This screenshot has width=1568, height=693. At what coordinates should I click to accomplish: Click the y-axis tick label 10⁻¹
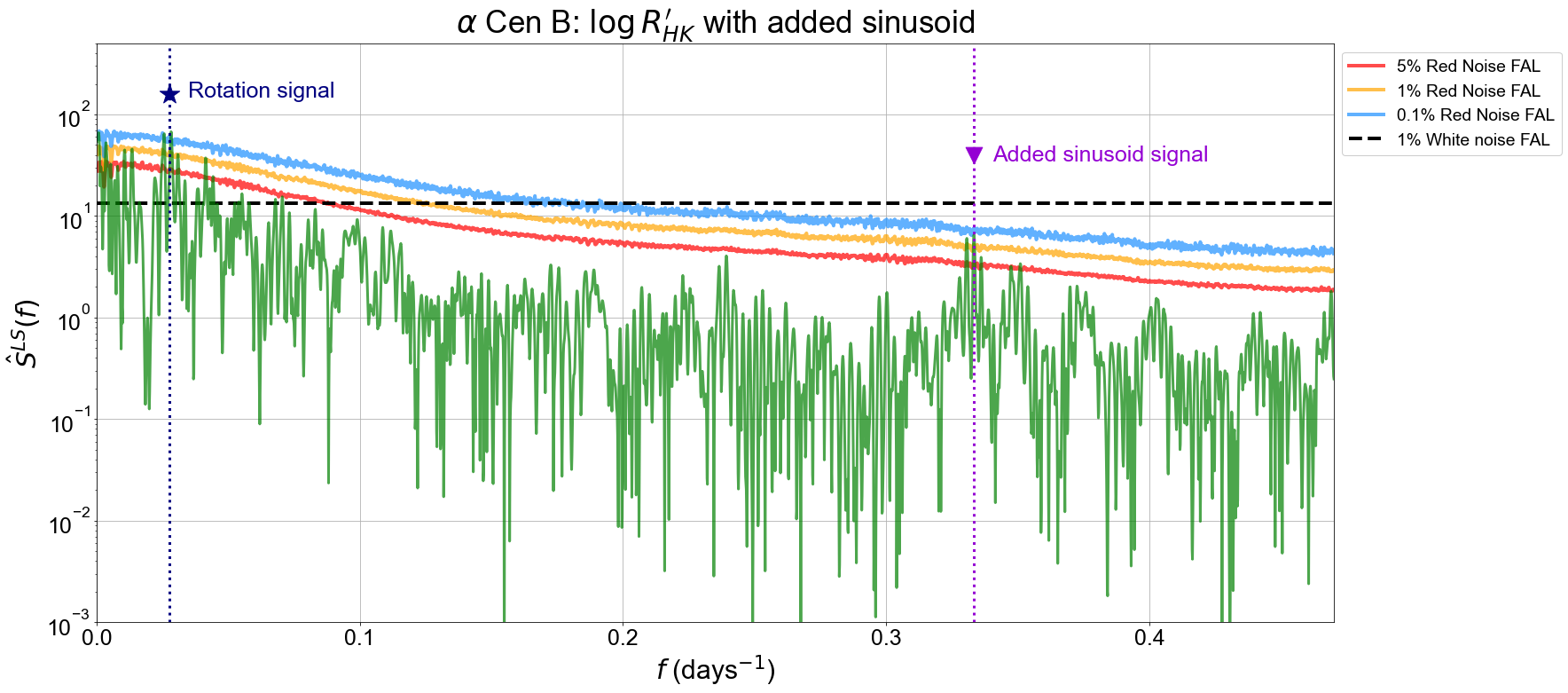(70, 421)
